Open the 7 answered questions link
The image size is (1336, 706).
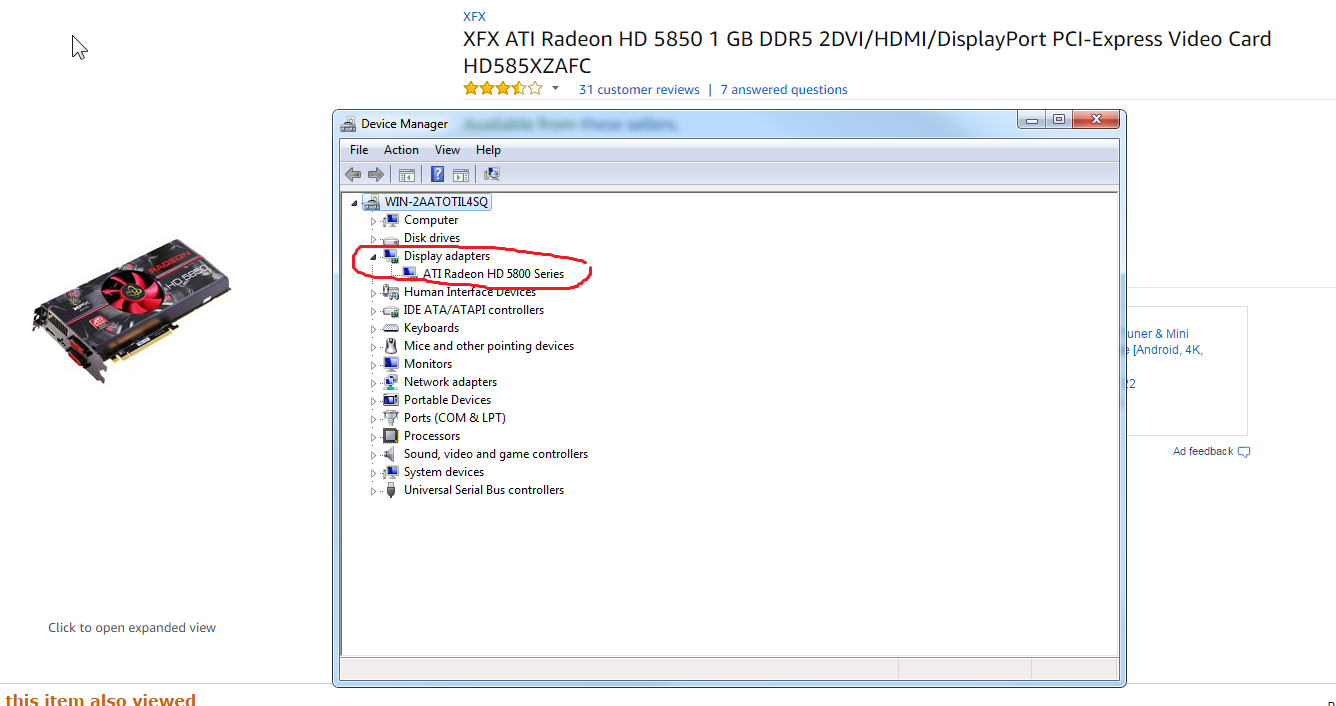(x=784, y=90)
